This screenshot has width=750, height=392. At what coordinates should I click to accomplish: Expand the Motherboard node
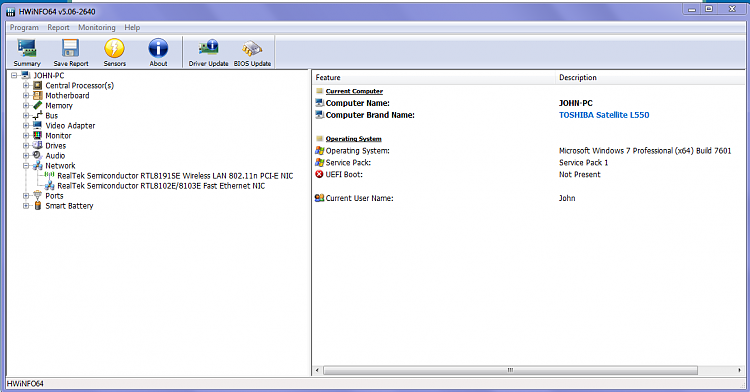tap(26, 96)
